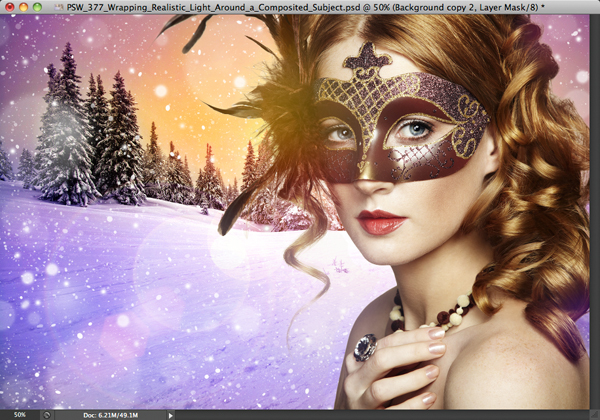Open the status bar options arrow menu
Image resolution: width=600 pixels, height=420 pixels.
point(171,415)
